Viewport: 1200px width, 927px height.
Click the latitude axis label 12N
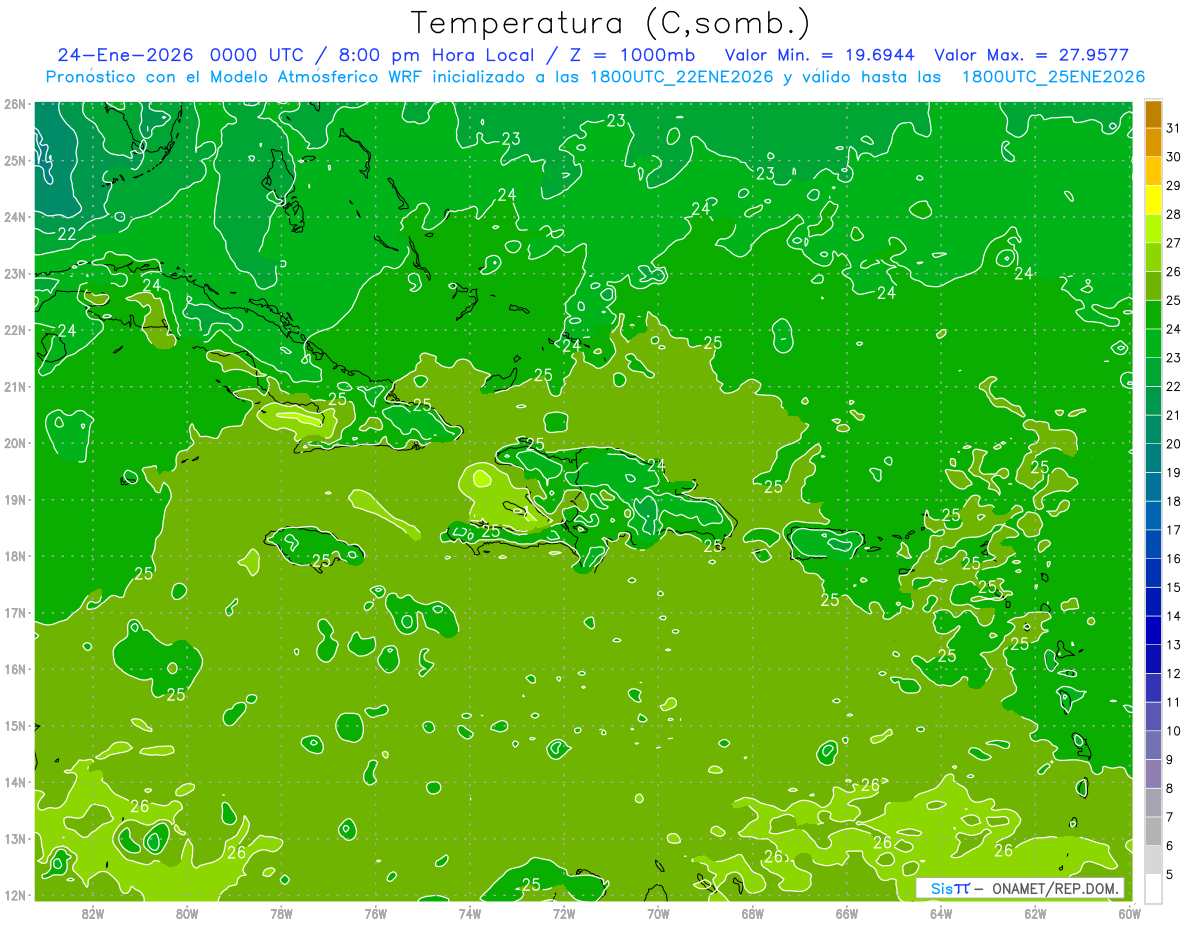coord(15,895)
